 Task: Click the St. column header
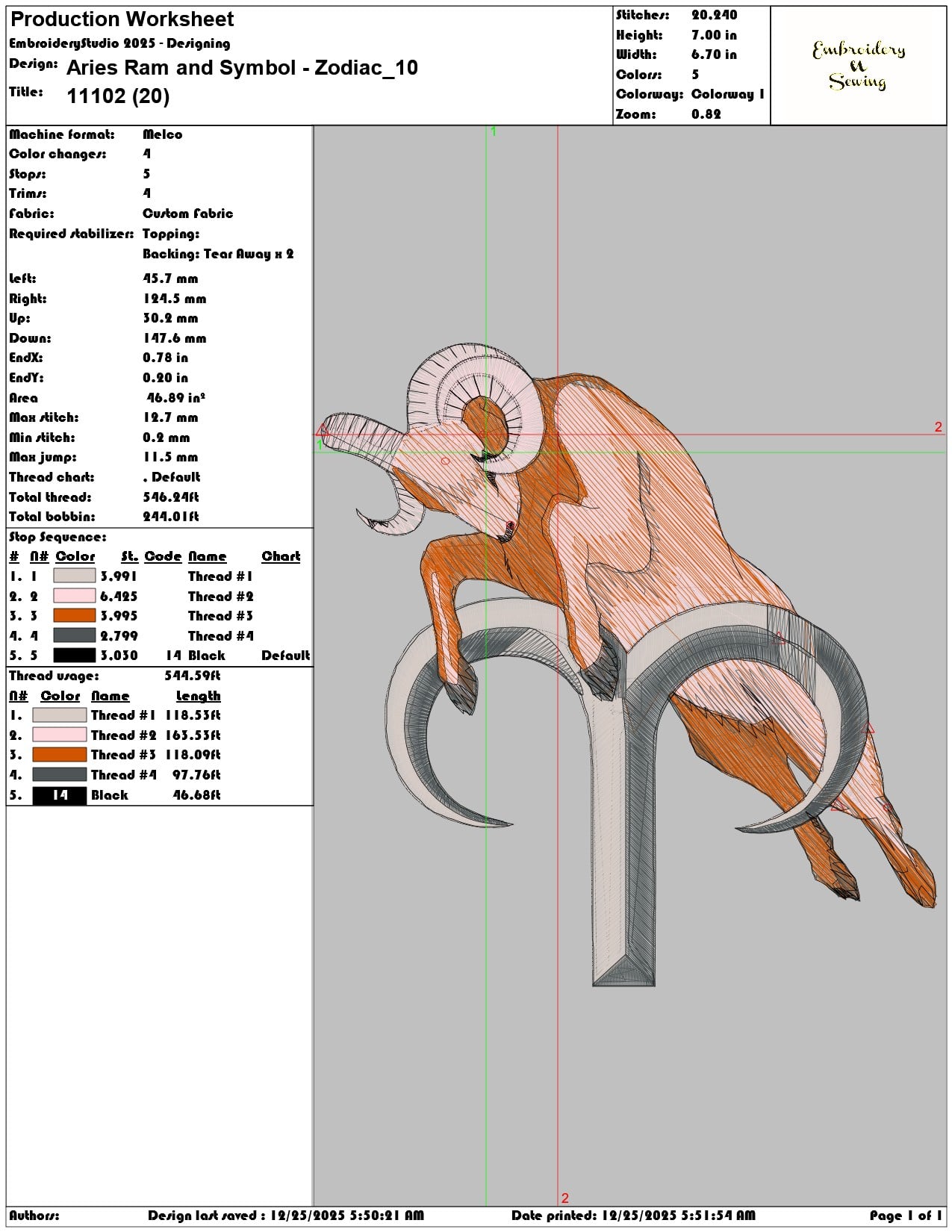click(x=130, y=556)
